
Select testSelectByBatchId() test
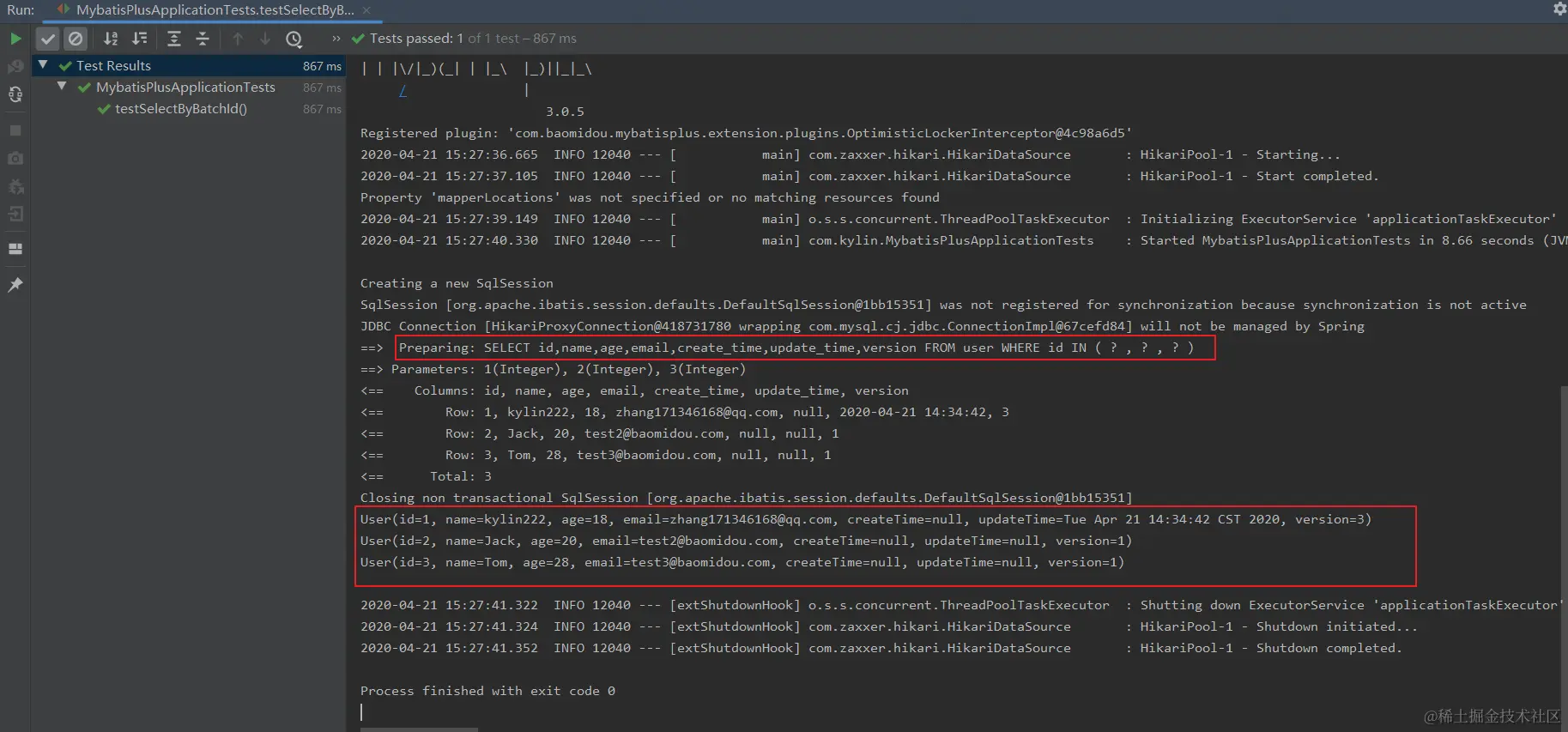coord(181,109)
